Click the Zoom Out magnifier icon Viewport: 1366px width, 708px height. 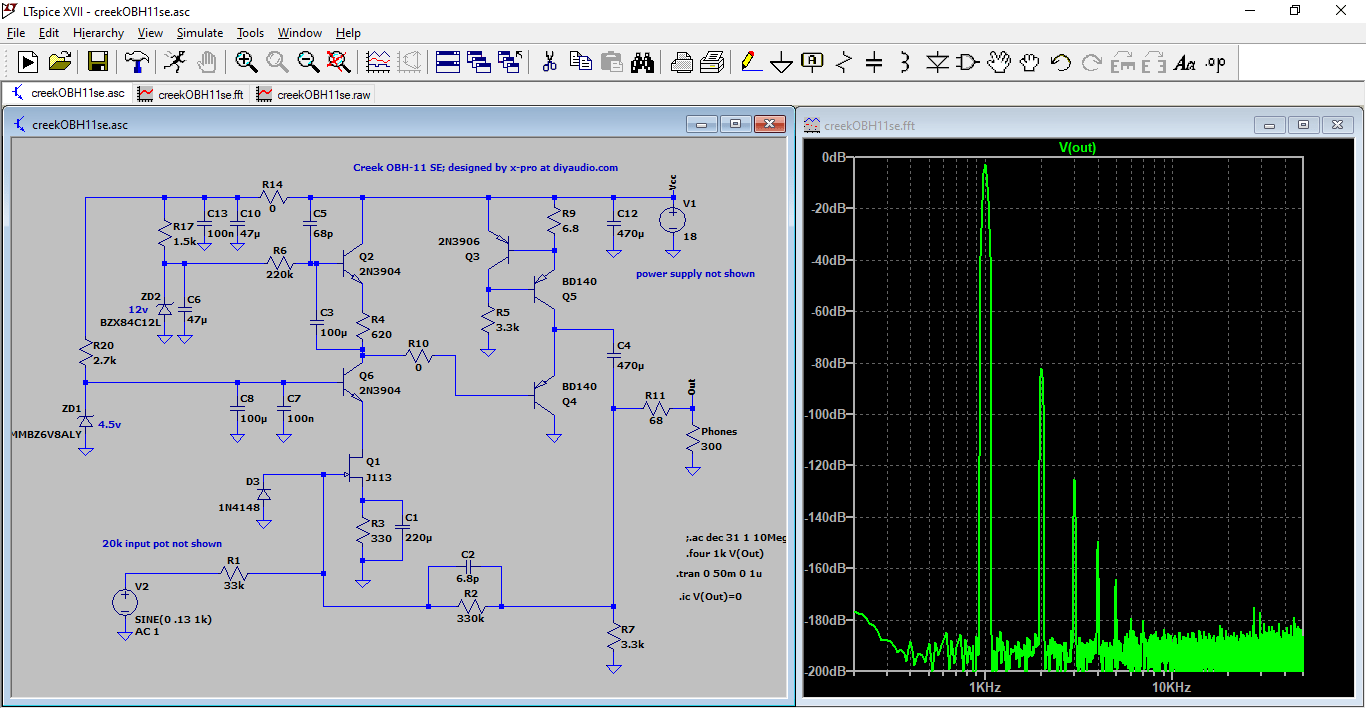(309, 62)
